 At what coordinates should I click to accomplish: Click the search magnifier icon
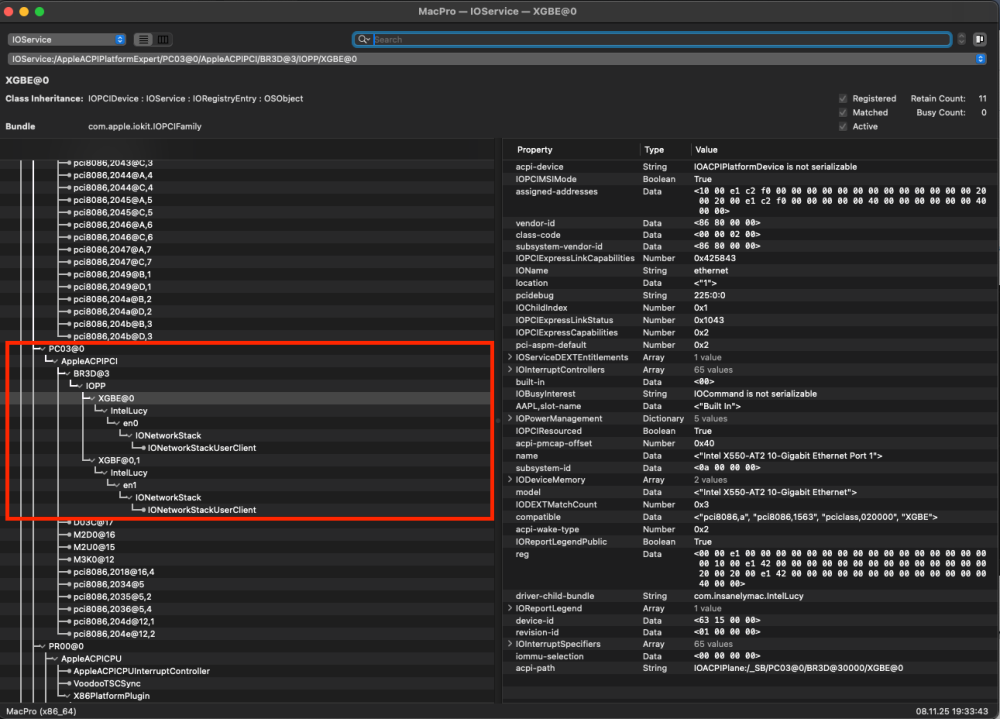click(x=363, y=40)
